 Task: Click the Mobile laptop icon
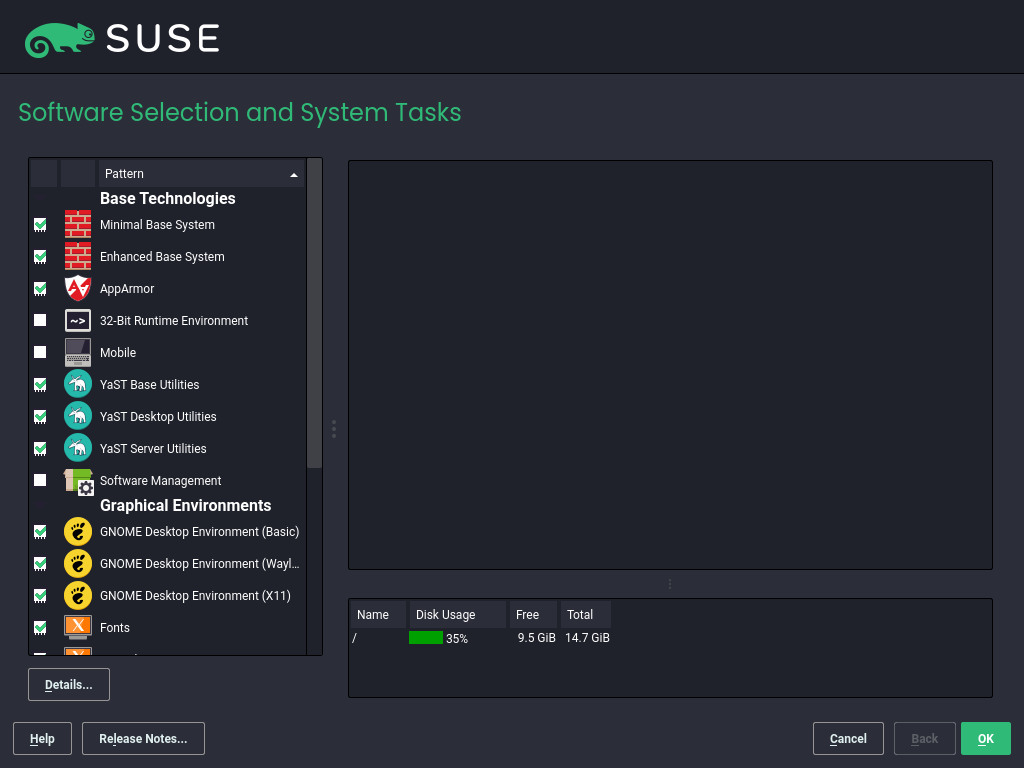[78, 353]
